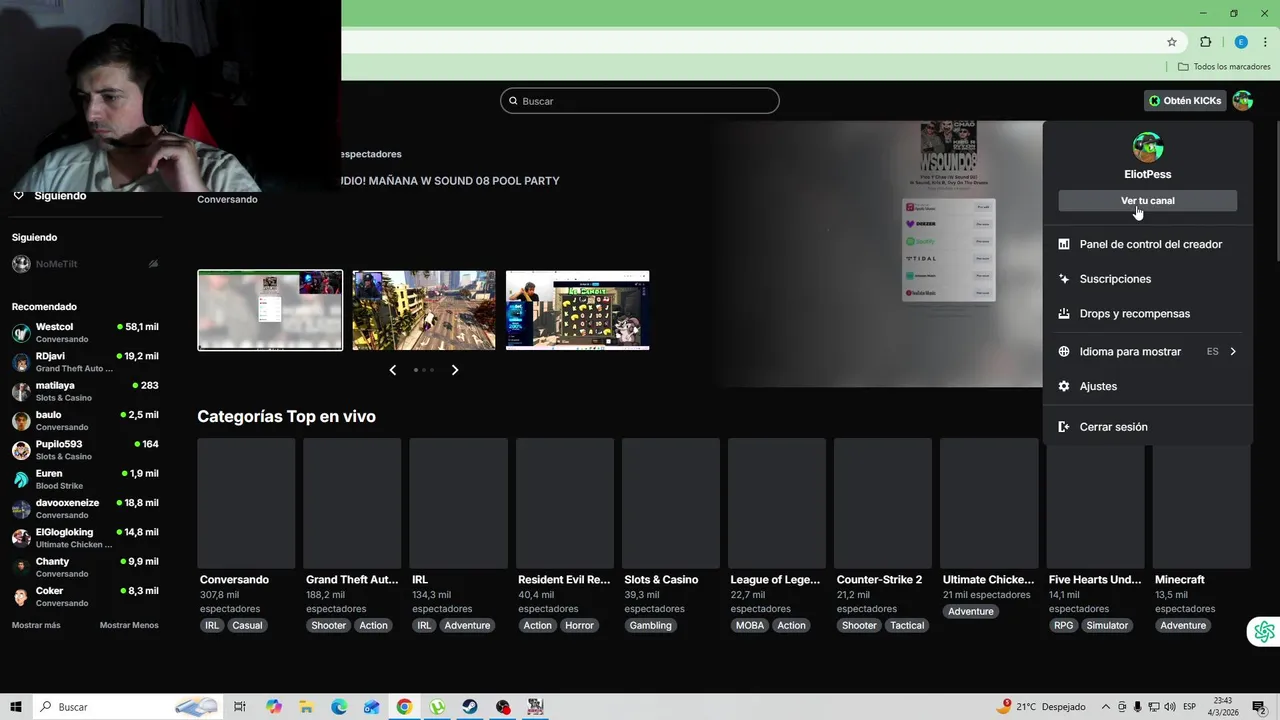Select Idioma para mostrar menu entry
This screenshot has width=1280, height=720.
click(1148, 352)
